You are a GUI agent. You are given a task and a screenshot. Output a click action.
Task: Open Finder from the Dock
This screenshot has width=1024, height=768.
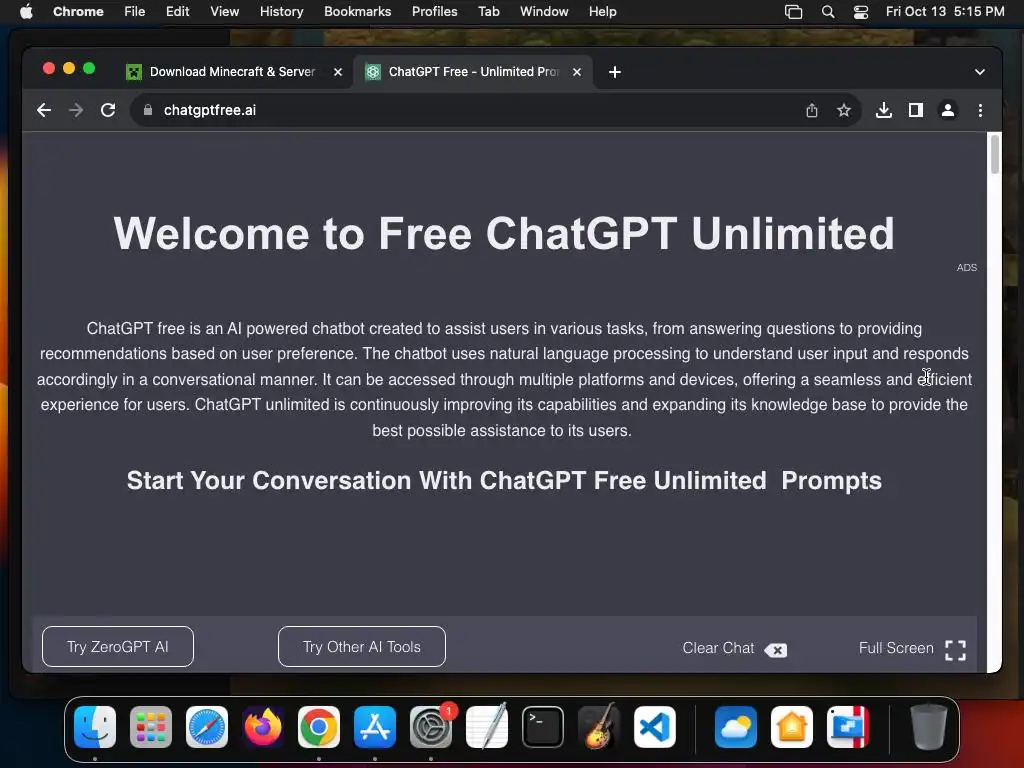pos(95,727)
